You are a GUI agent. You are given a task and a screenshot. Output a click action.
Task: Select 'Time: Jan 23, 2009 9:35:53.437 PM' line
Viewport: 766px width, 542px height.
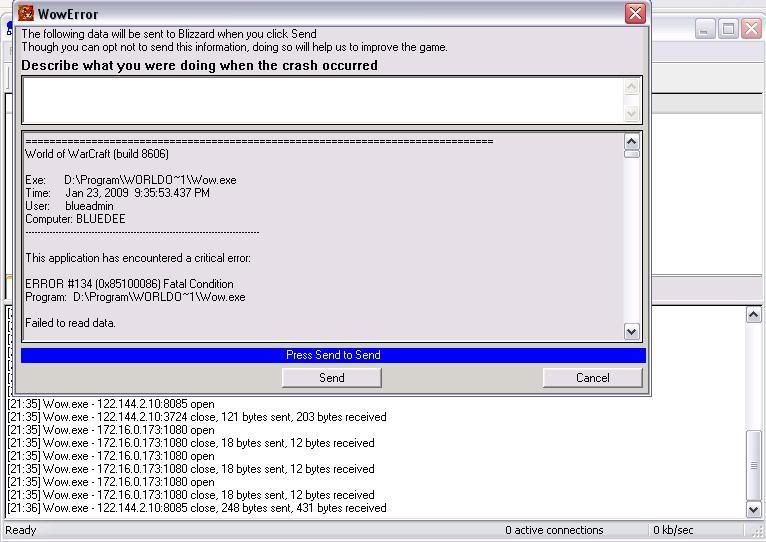click(x=117, y=193)
